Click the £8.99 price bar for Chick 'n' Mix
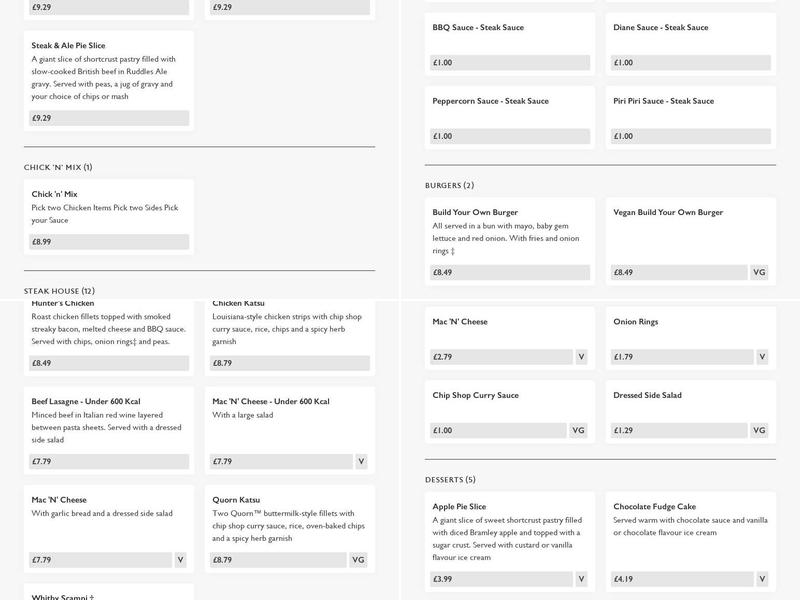 tap(109, 241)
